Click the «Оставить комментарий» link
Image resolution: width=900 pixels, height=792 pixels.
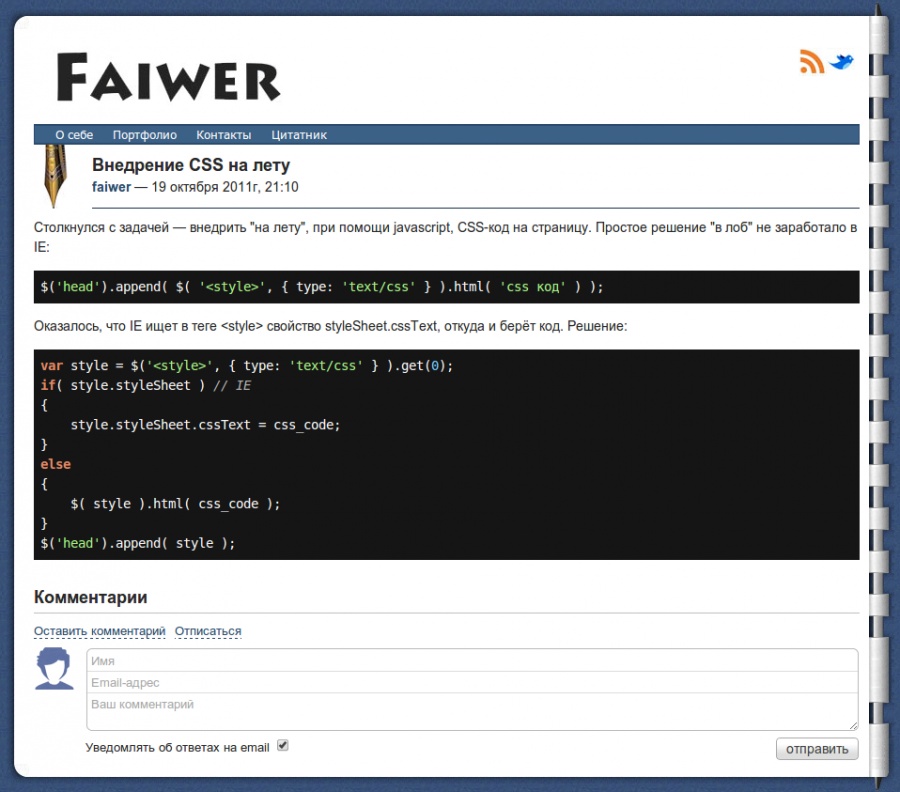point(99,631)
